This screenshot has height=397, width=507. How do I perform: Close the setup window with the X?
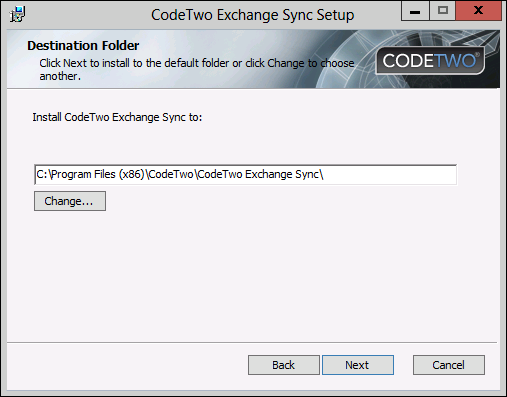pyautogui.click(x=478, y=11)
